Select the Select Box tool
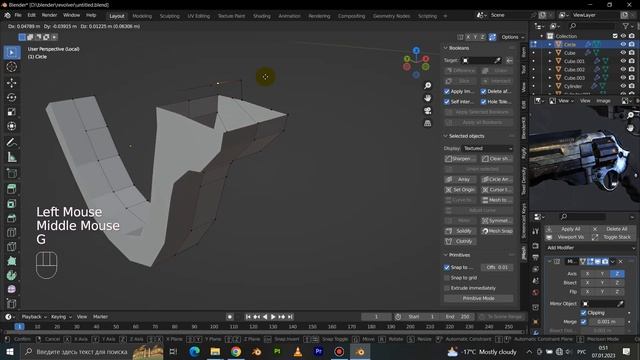 pos(11,52)
